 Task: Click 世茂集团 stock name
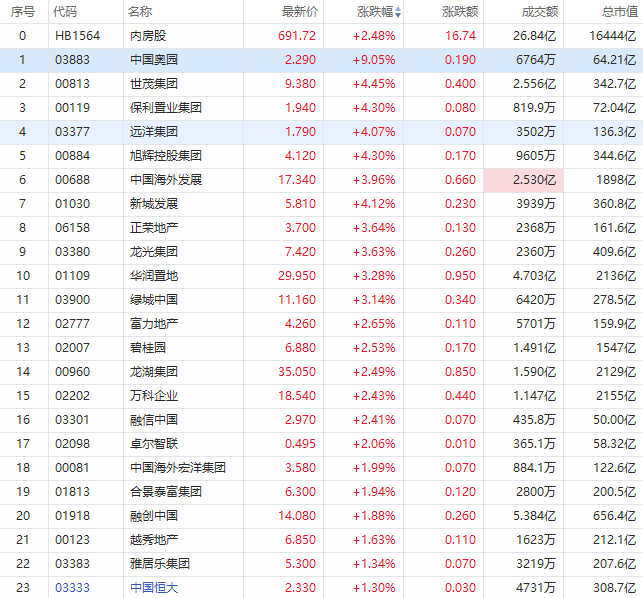pyautogui.click(x=154, y=84)
